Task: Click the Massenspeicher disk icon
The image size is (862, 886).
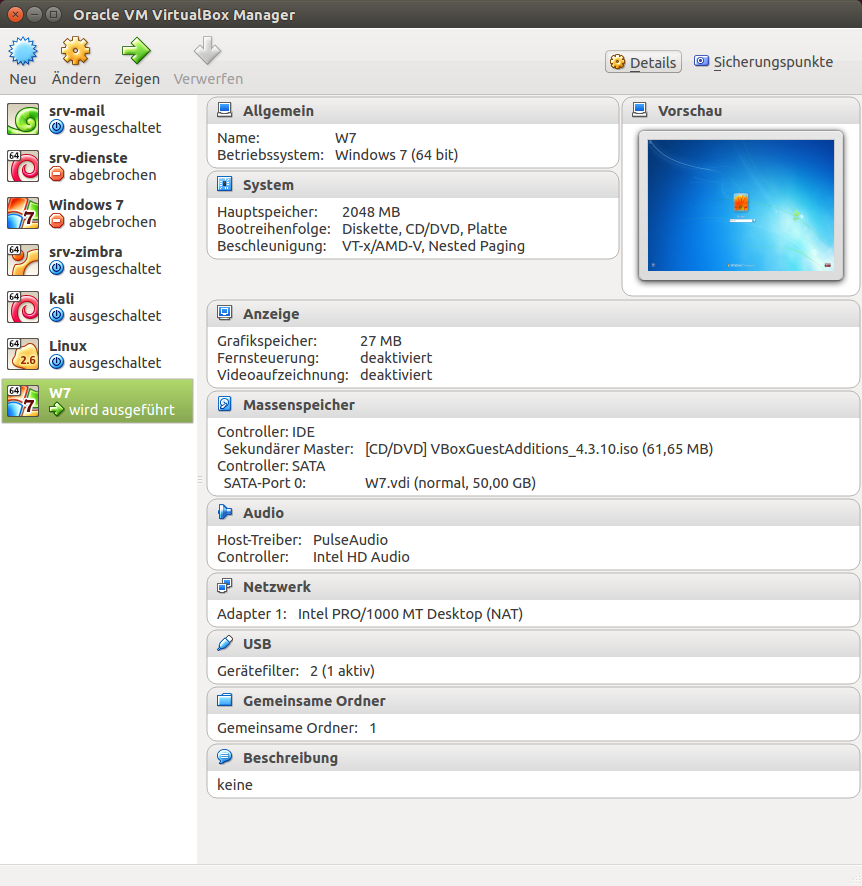Action: pos(225,404)
